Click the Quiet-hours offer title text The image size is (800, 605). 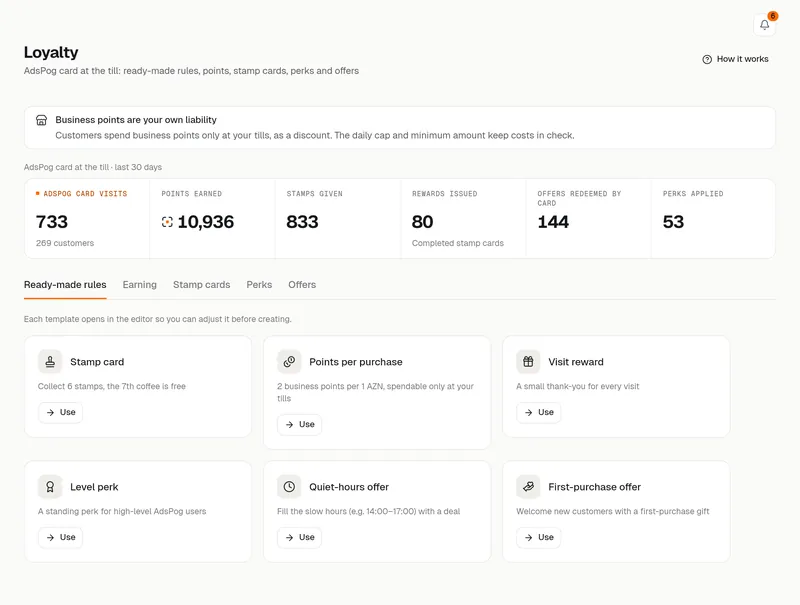click(349, 487)
